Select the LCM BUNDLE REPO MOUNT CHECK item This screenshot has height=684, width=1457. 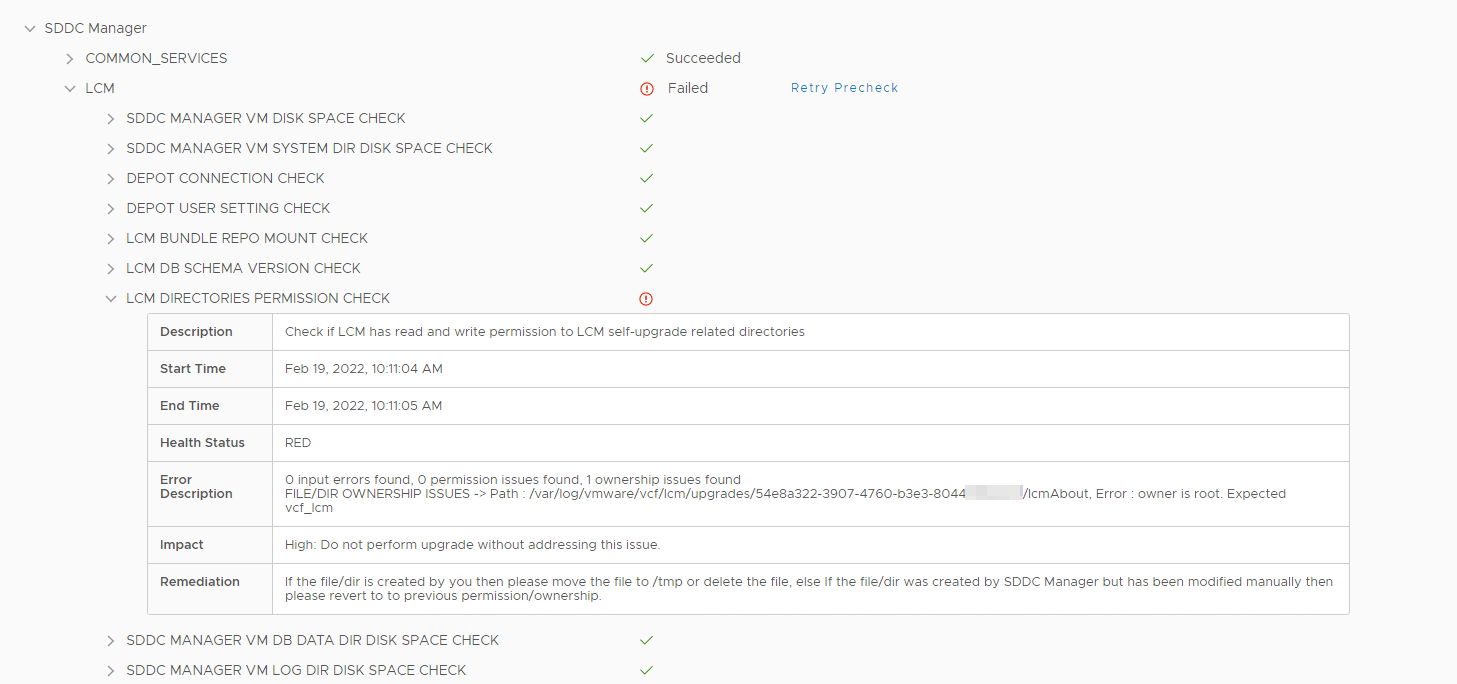247,238
